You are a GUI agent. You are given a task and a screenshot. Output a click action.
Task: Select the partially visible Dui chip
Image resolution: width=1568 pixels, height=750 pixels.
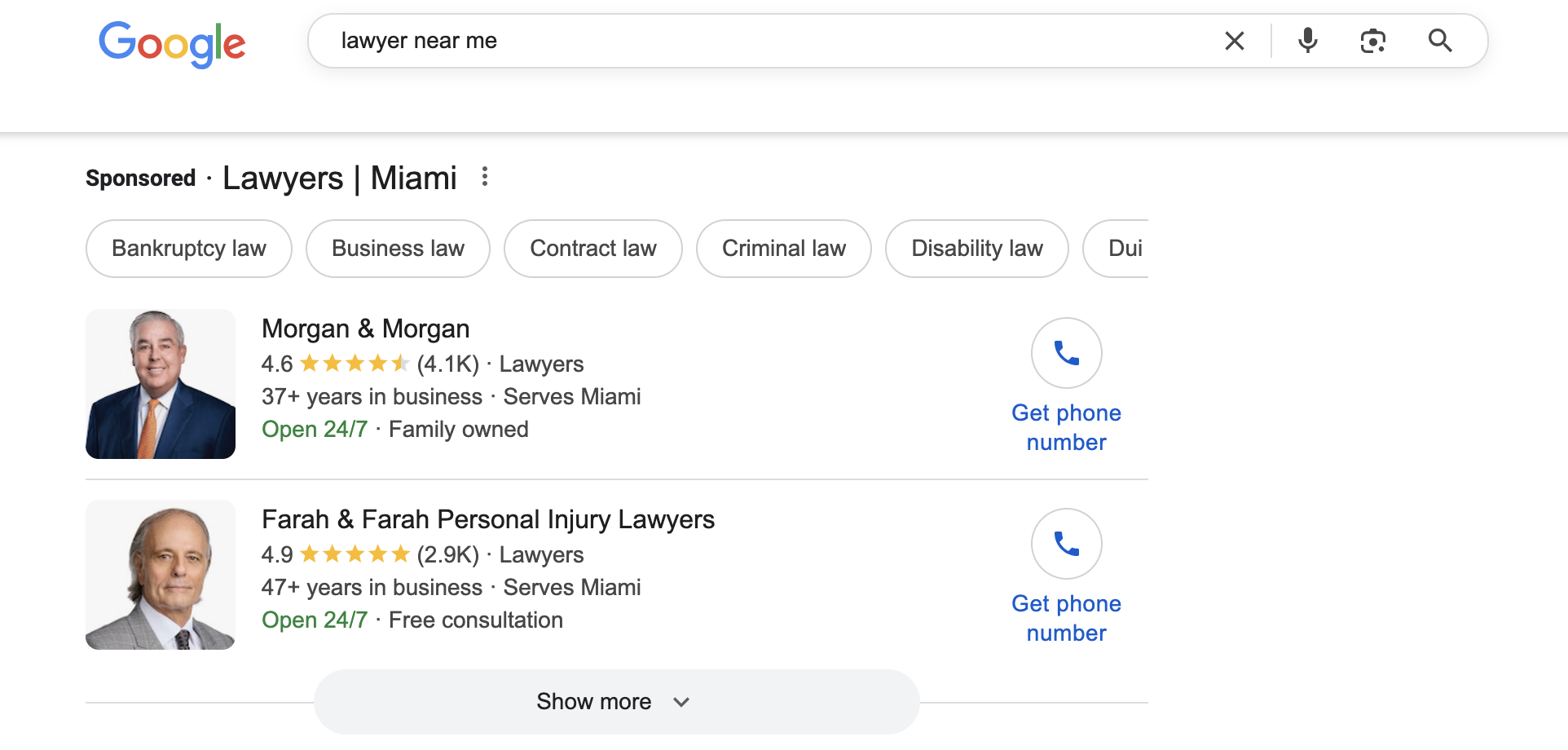pyautogui.click(x=1117, y=249)
